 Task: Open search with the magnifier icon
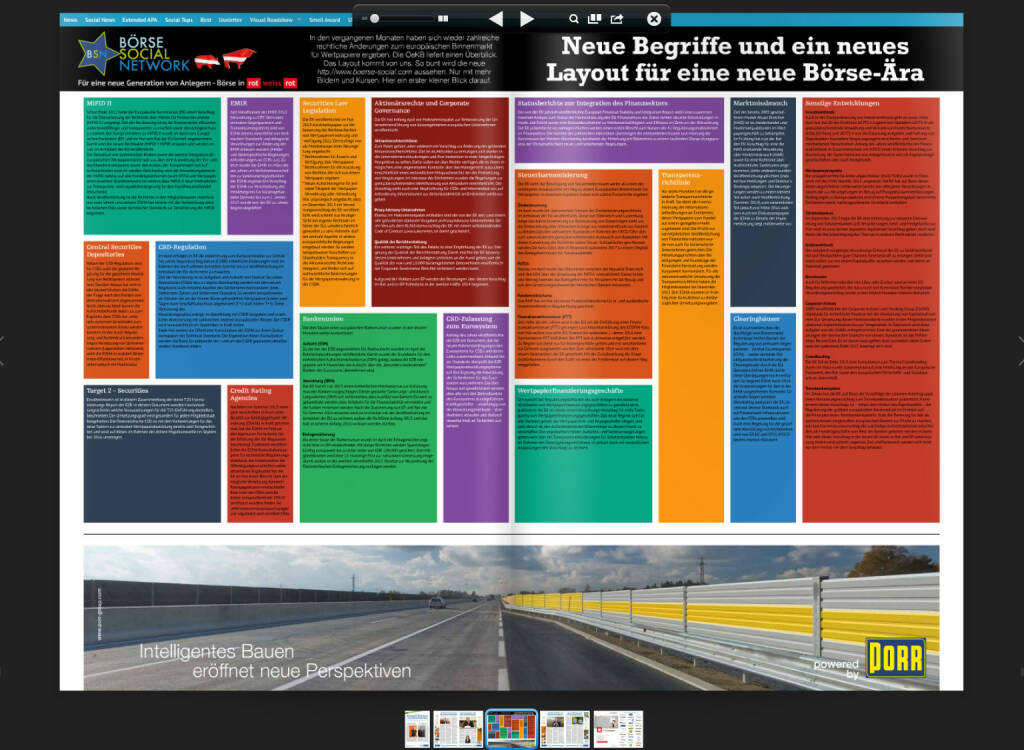(574, 19)
